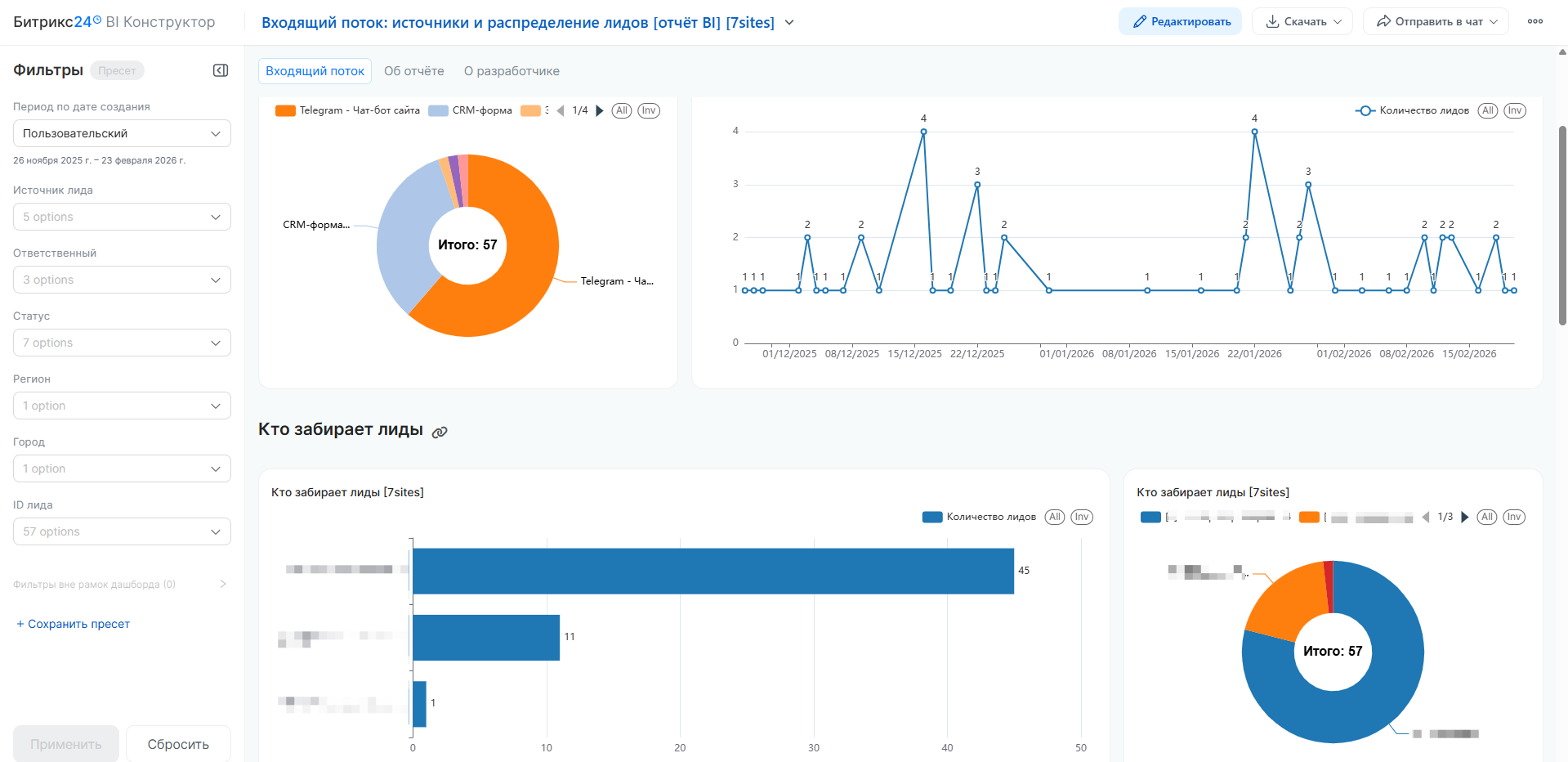Toggle All legend items in line chart
1568x762 pixels.
click(1487, 111)
